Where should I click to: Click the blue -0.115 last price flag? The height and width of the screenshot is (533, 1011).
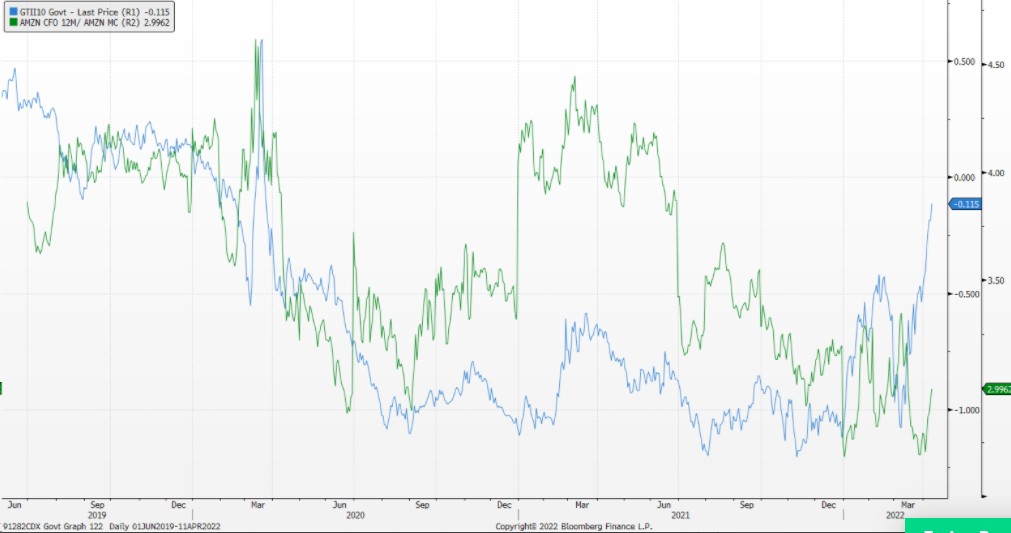click(965, 204)
